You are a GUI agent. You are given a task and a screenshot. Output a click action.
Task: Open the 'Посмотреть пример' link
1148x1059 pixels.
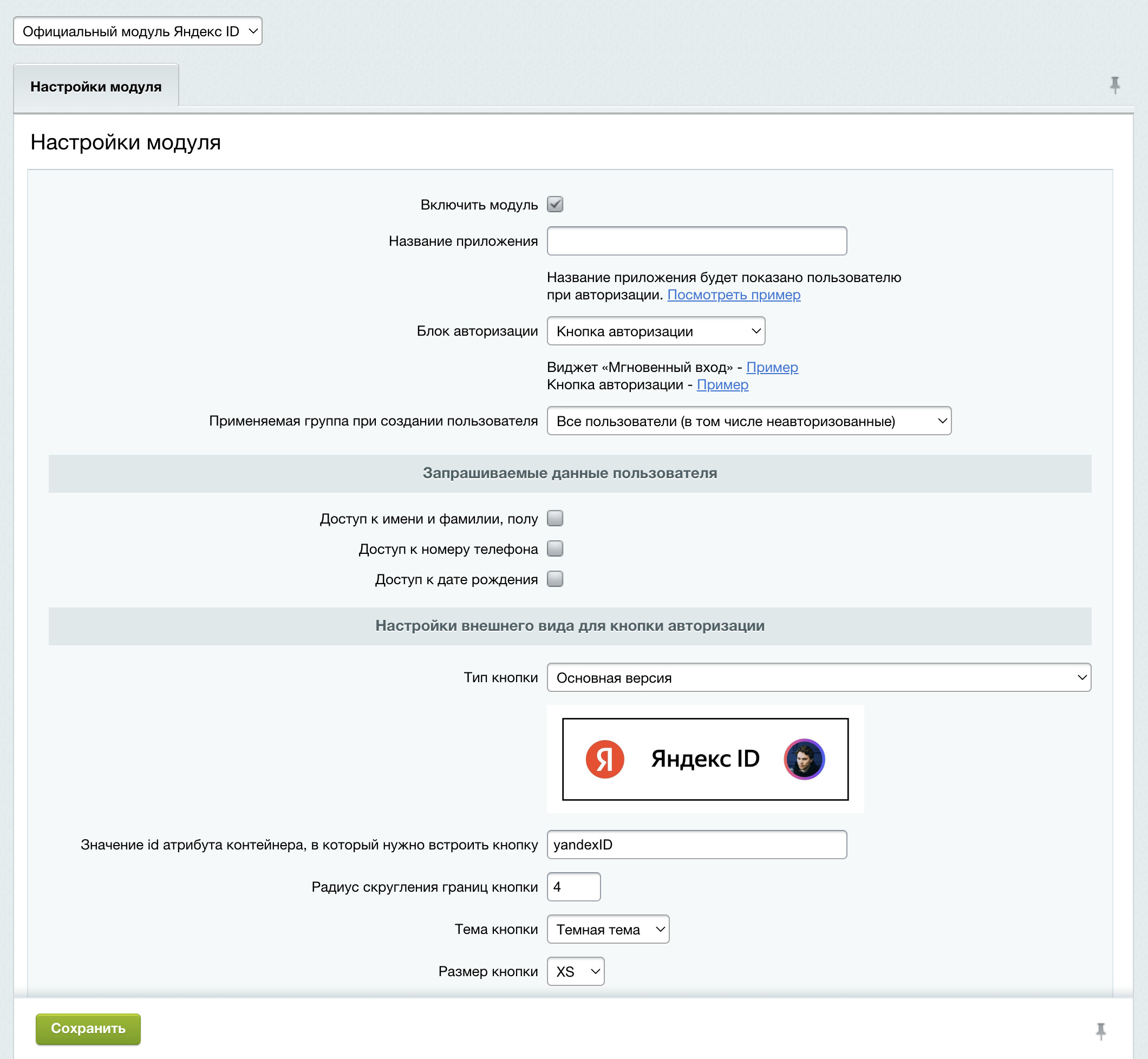click(x=734, y=295)
